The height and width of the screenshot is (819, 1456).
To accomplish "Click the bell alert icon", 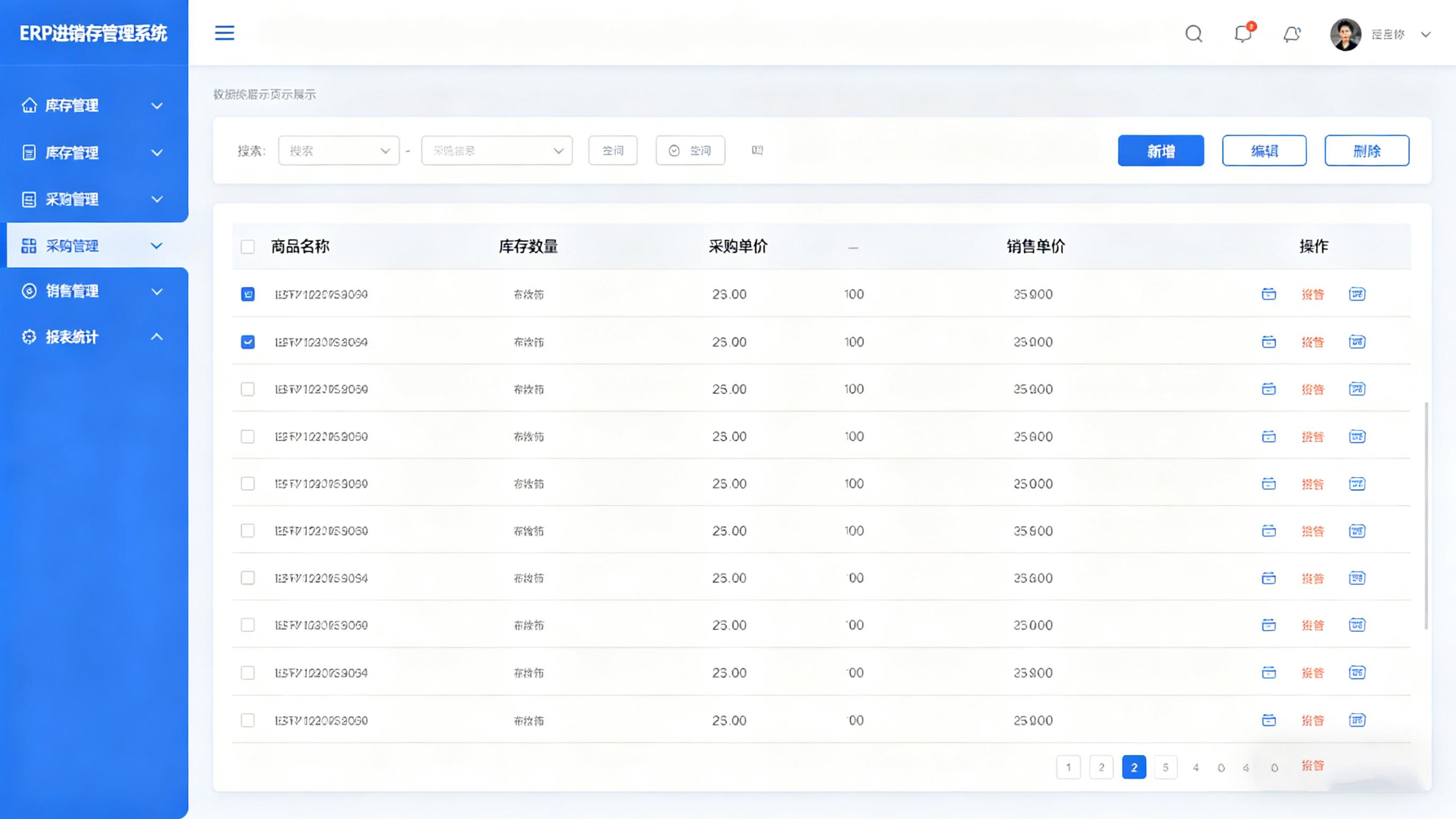I will click(x=1292, y=34).
